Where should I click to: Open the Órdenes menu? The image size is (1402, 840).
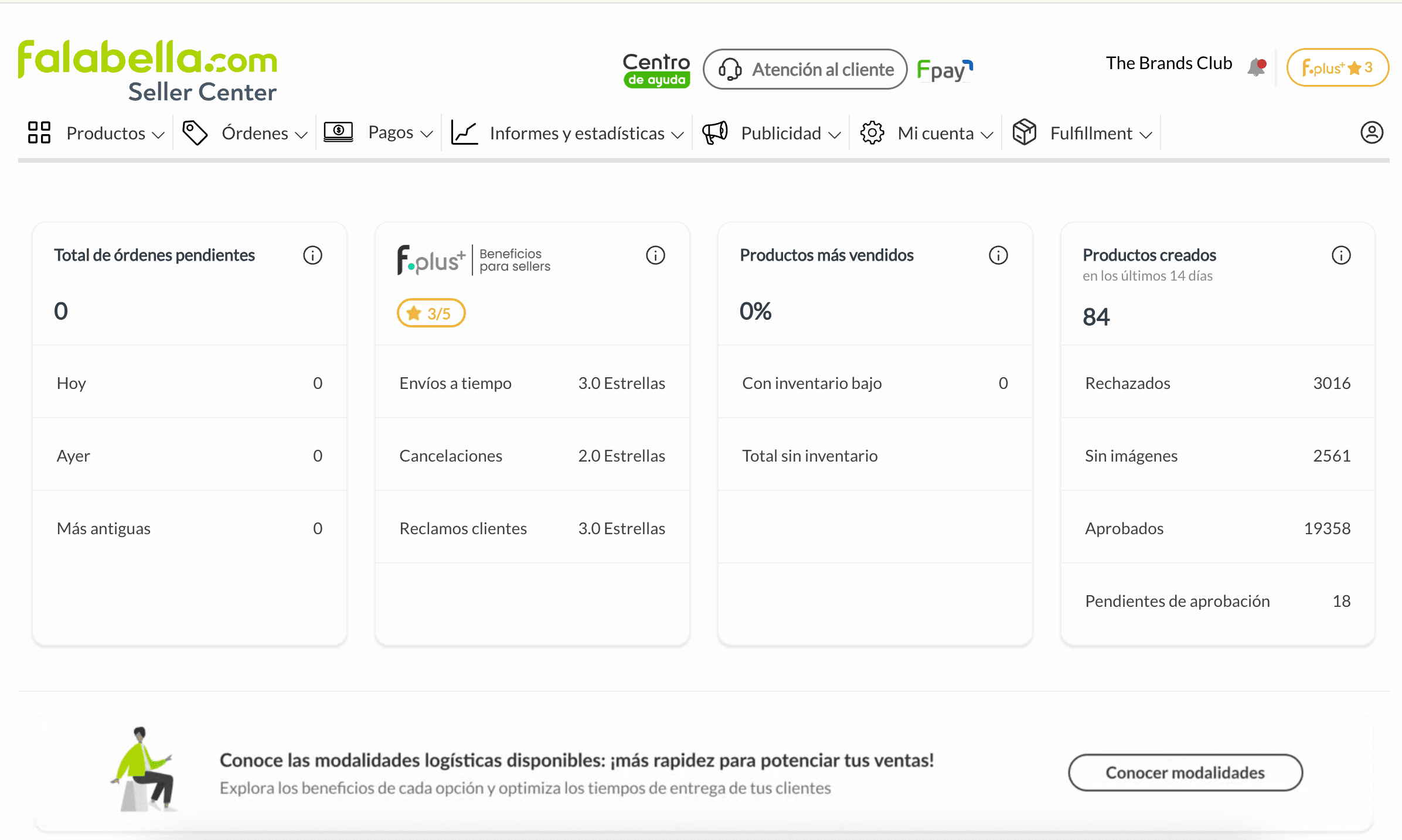point(255,133)
